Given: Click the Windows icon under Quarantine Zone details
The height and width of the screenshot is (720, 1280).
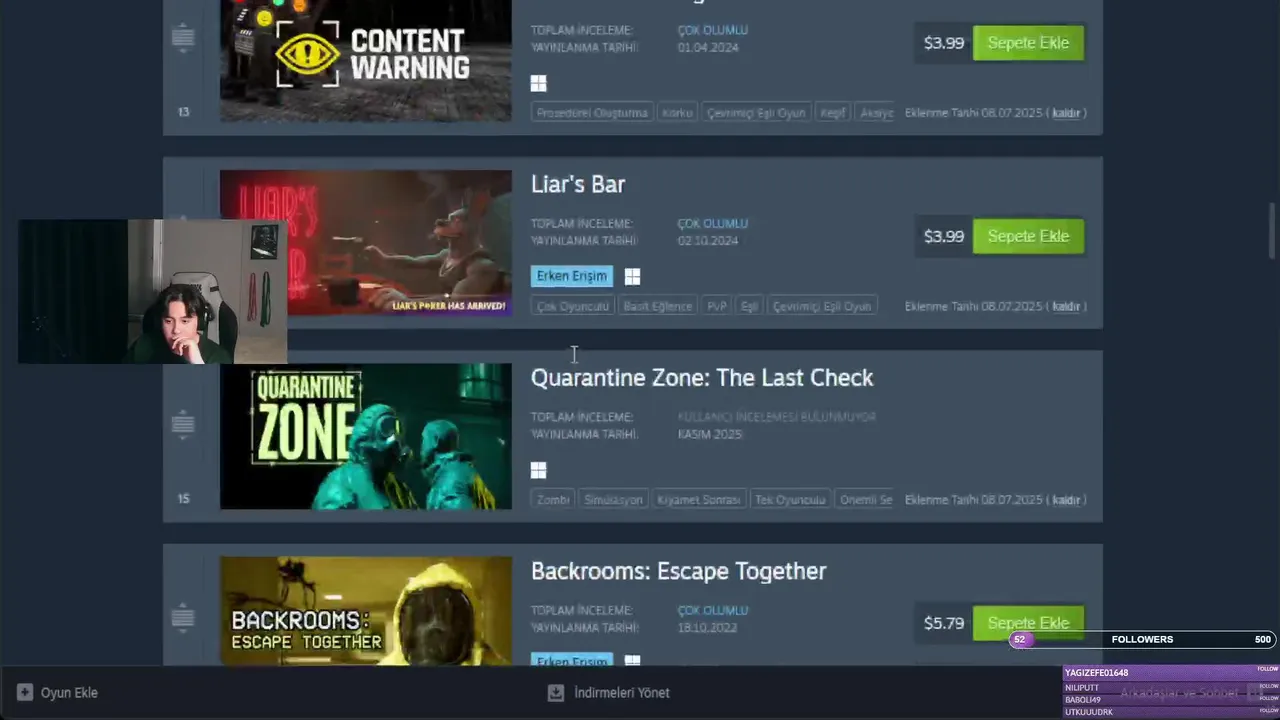Looking at the screenshot, I should click(x=538, y=470).
